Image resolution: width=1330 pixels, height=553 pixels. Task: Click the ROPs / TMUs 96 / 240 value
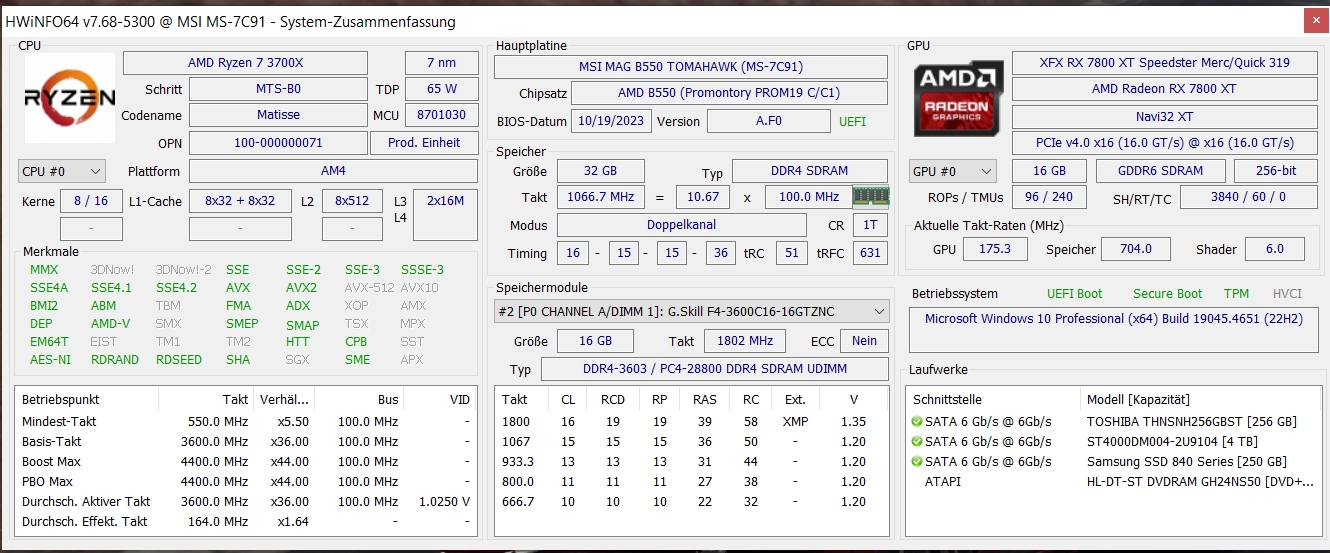tap(1049, 197)
